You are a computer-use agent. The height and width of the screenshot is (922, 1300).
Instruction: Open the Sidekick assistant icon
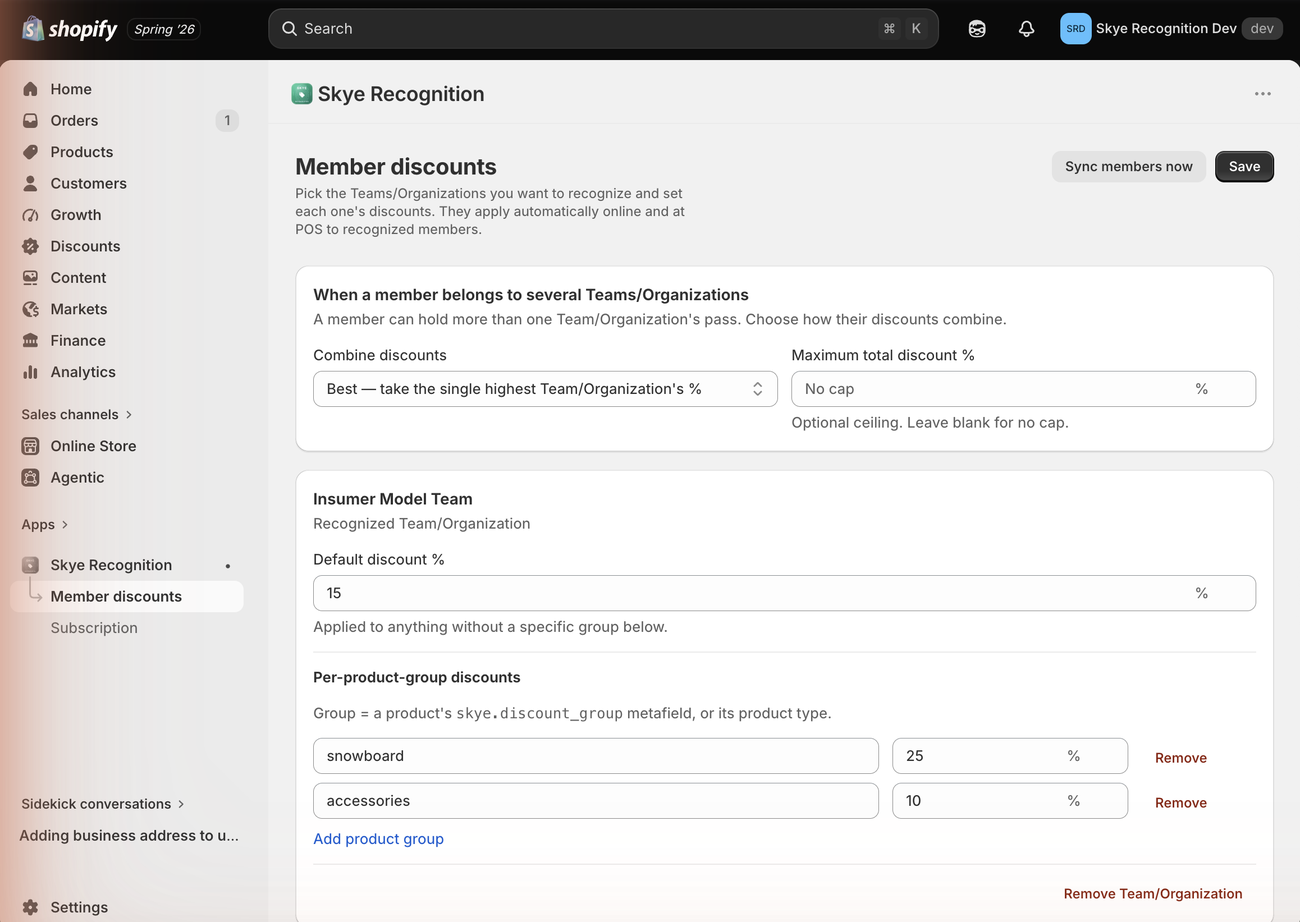977,29
